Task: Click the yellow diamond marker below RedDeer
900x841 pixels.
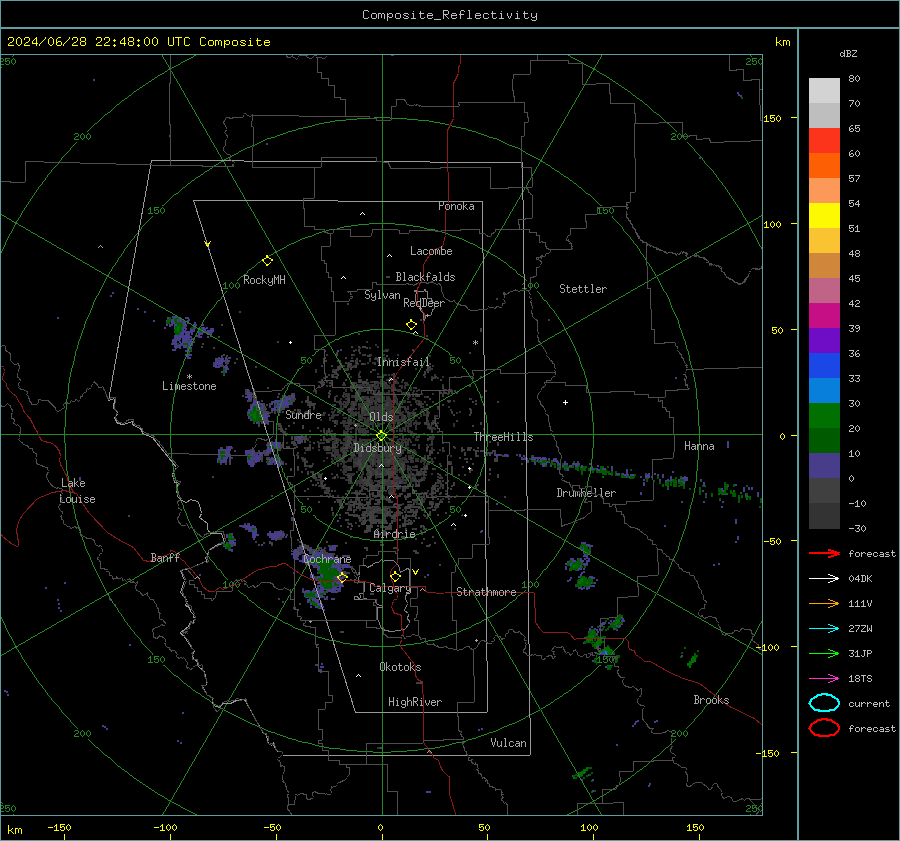Action: point(411,325)
